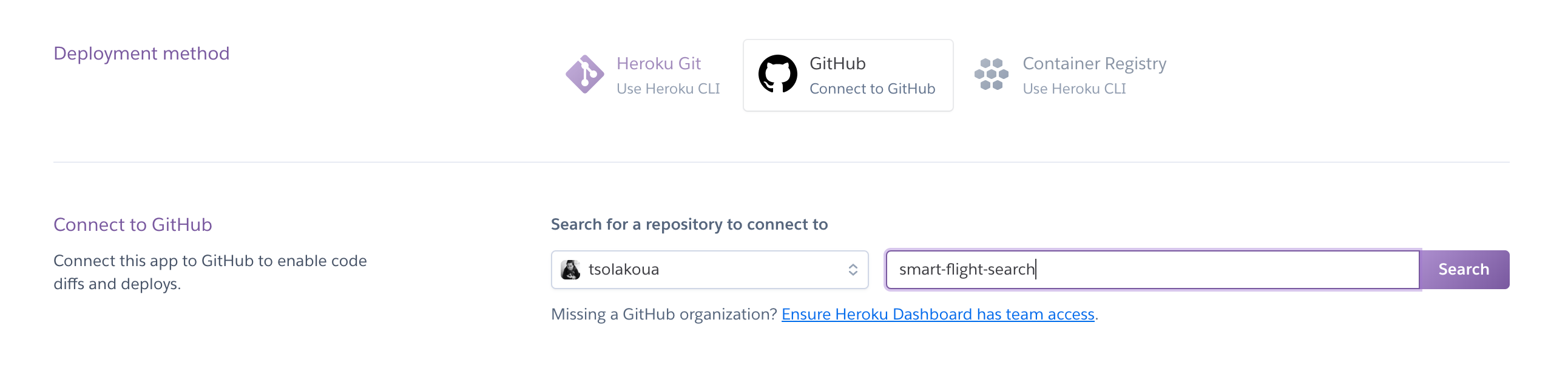Click 'Search for a repository to connect to' label

click(x=689, y=225)
